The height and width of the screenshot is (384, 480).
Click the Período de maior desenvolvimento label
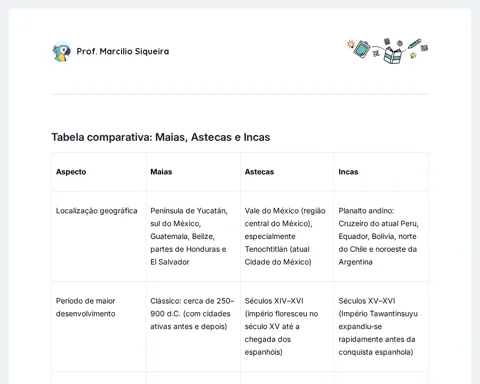pyautogui.click(x=86, y=307)
